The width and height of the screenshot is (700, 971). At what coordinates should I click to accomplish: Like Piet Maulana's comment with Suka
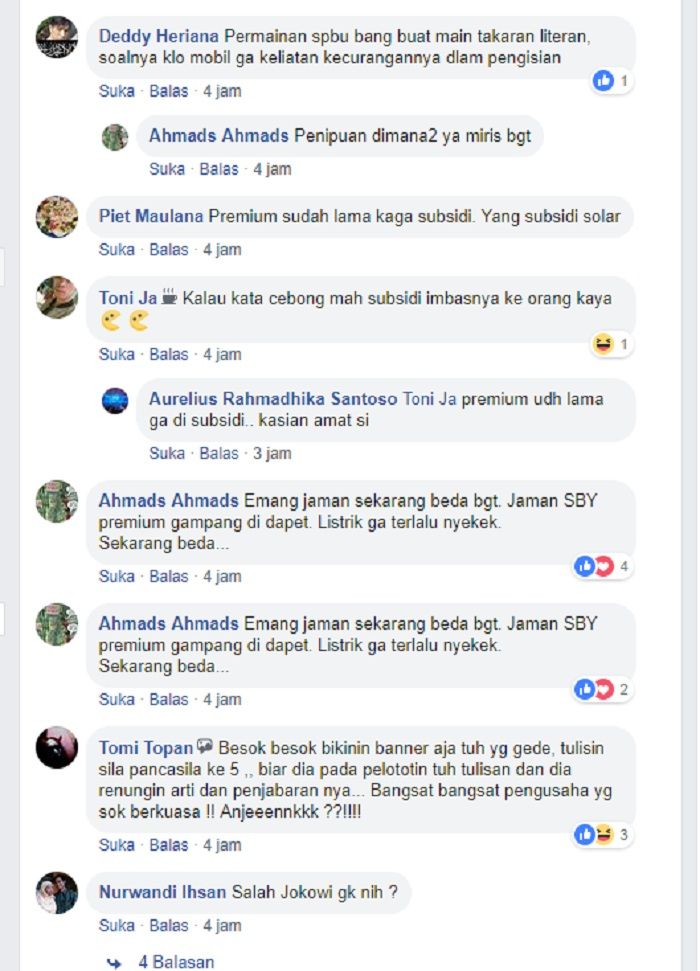tap(116, 250)
